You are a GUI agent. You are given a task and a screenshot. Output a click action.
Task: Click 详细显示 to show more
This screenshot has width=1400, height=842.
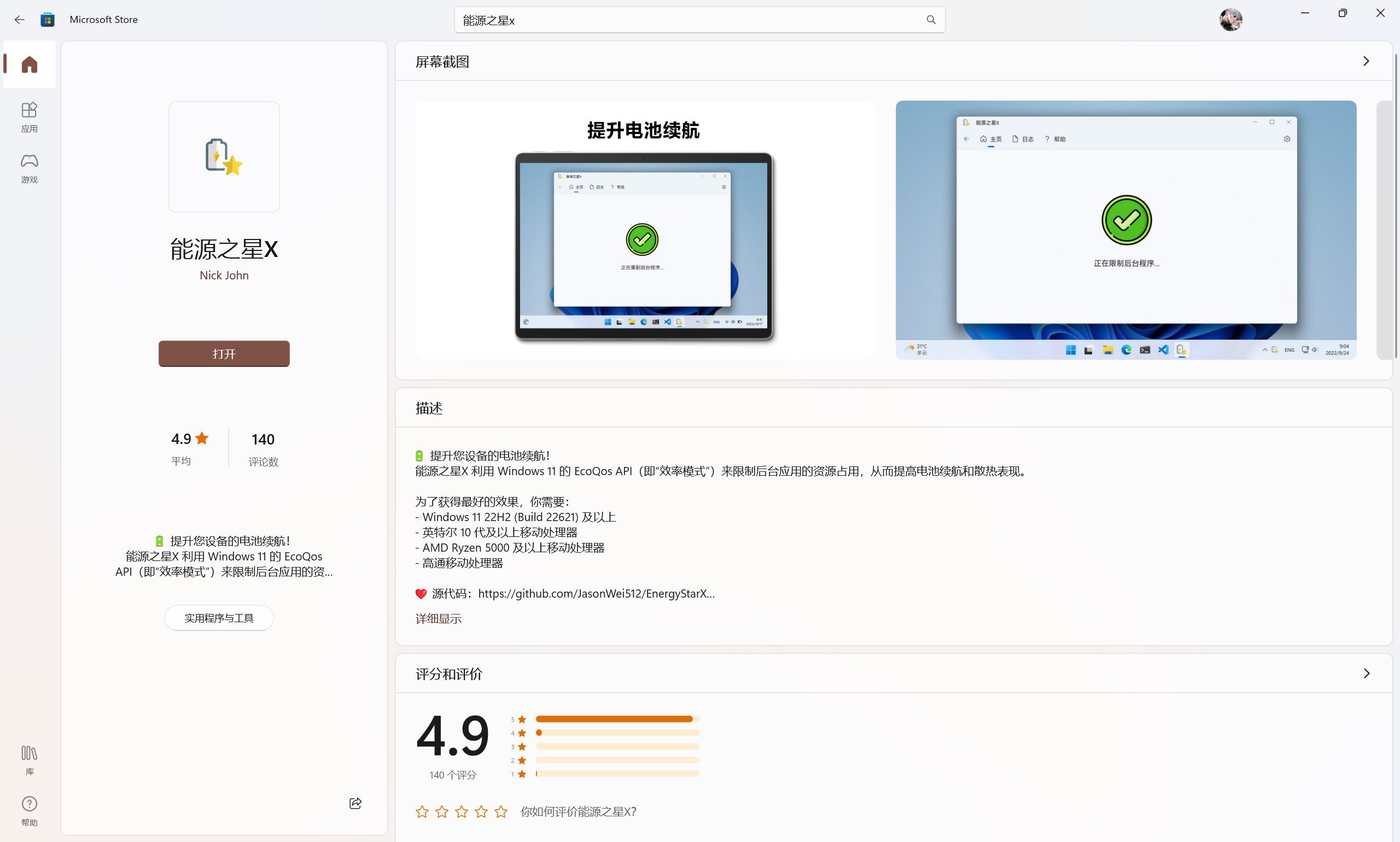point(439,618)
